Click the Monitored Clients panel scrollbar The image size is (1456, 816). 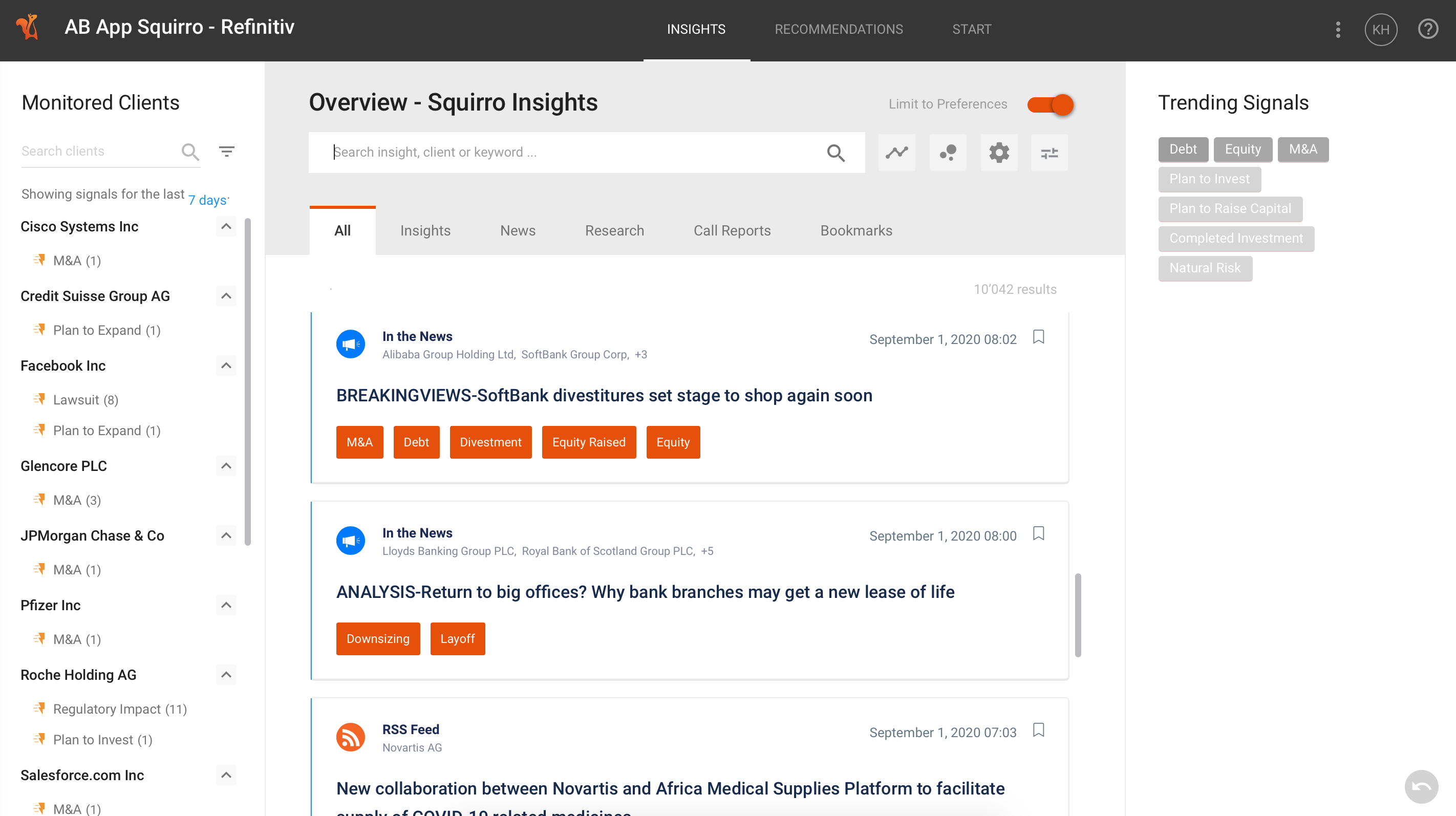(x=248, y=381)
